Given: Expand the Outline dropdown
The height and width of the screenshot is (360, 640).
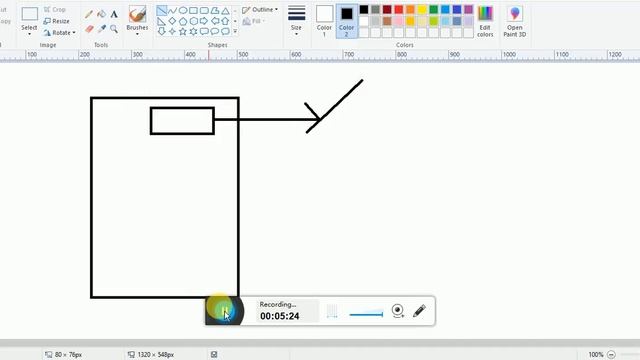Looking at the screenshot, I should [x=276, y=9].
